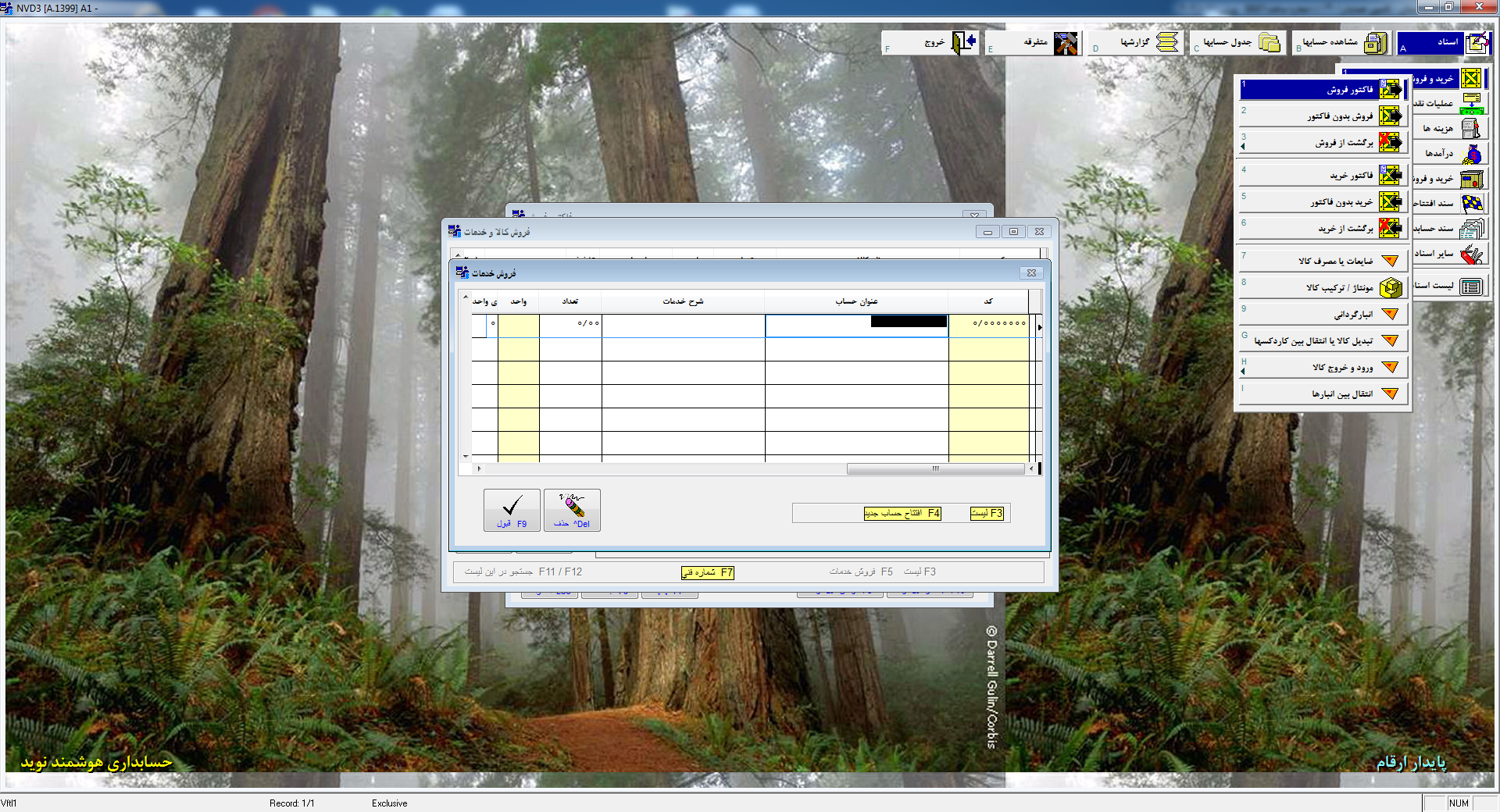This screenshot has width=1500, height=812.
Task: Click the stacked sheets icon of گزارشها
Action: click(x=1167, y=43)
